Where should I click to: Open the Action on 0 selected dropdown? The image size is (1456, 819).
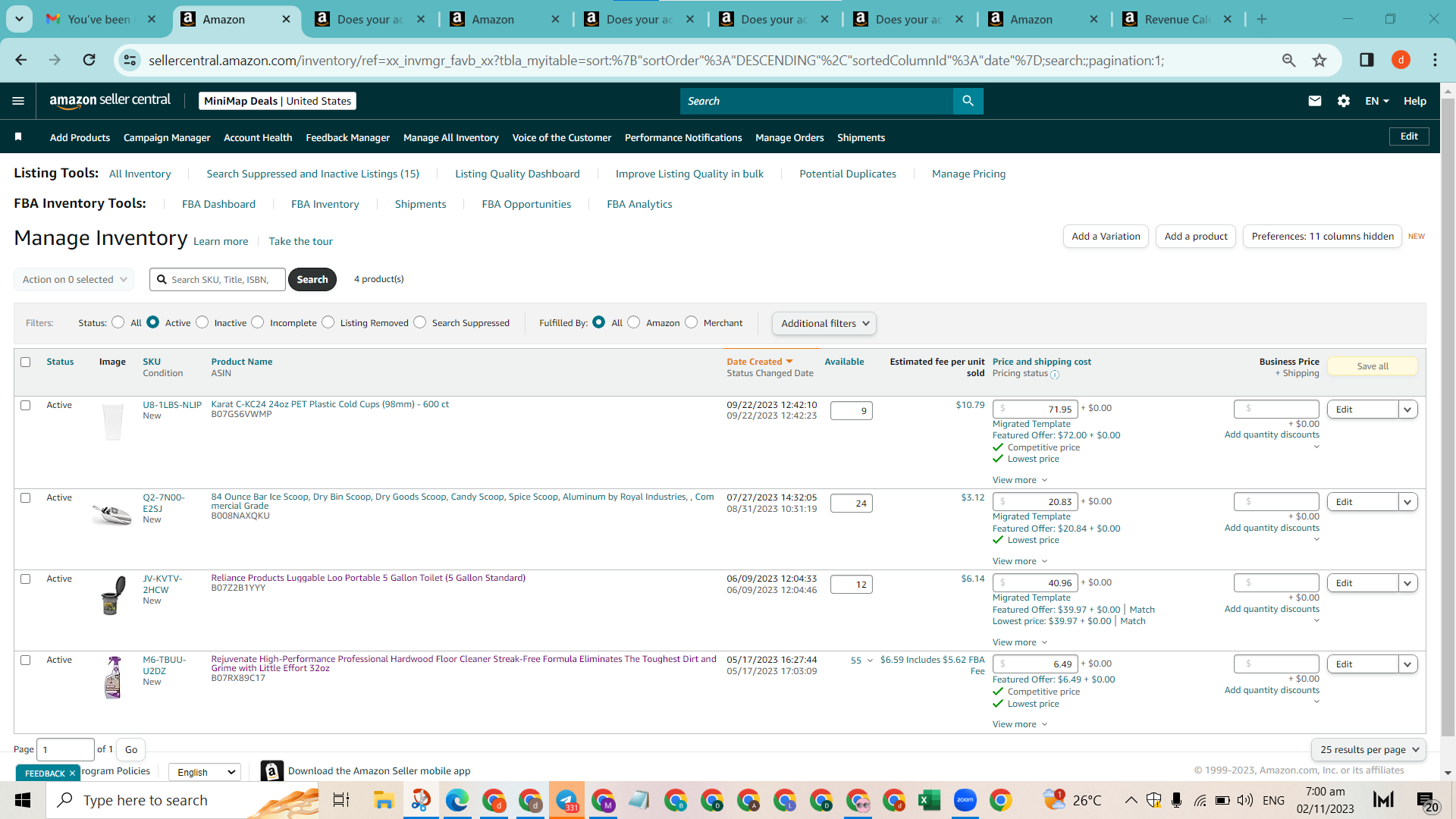(74, 279)
